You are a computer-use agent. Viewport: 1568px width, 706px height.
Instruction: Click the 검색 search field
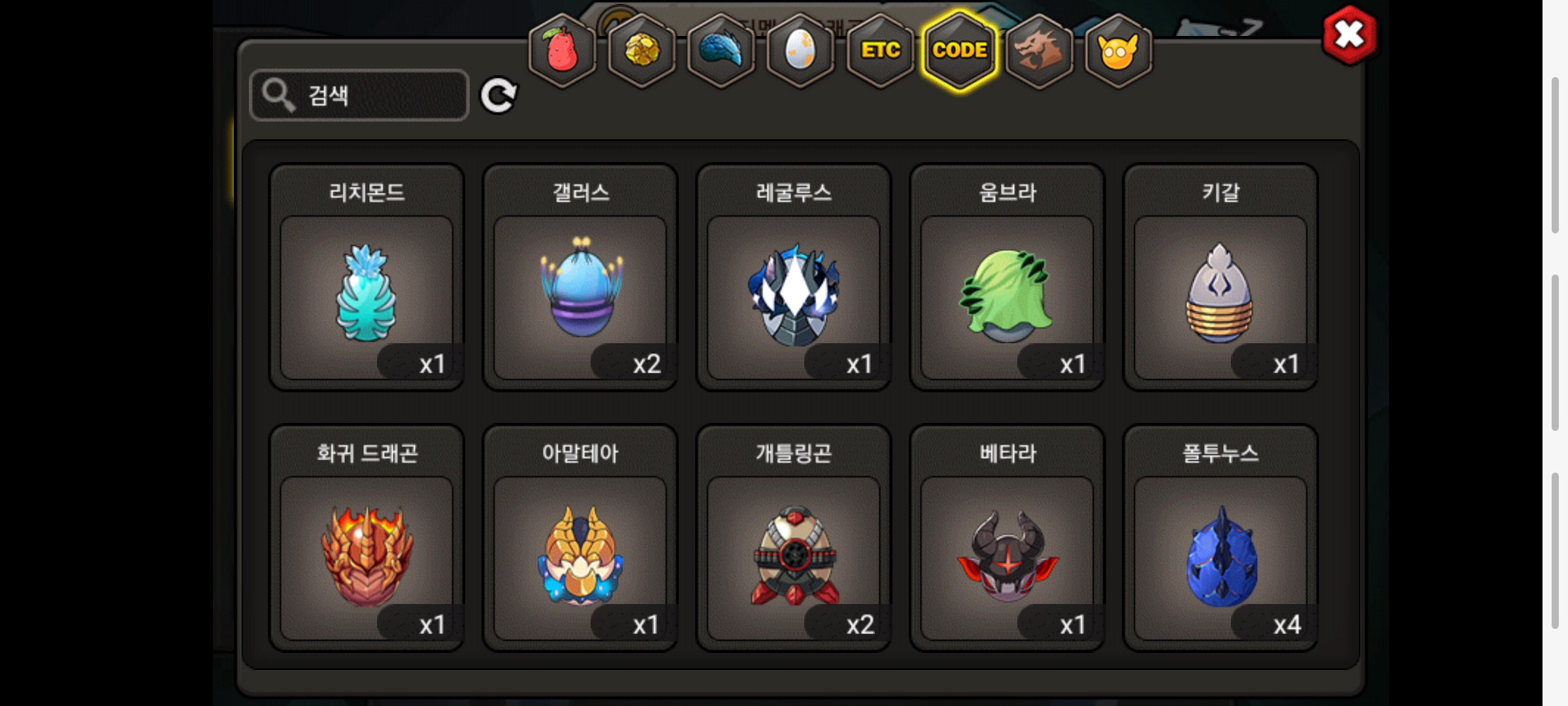point(359,95)
